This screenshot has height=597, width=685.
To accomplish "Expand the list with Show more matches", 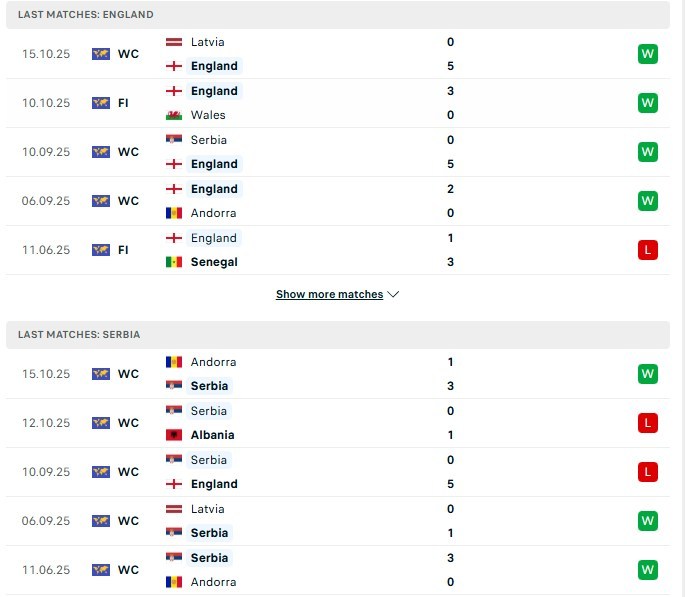I will coord(329,295).
